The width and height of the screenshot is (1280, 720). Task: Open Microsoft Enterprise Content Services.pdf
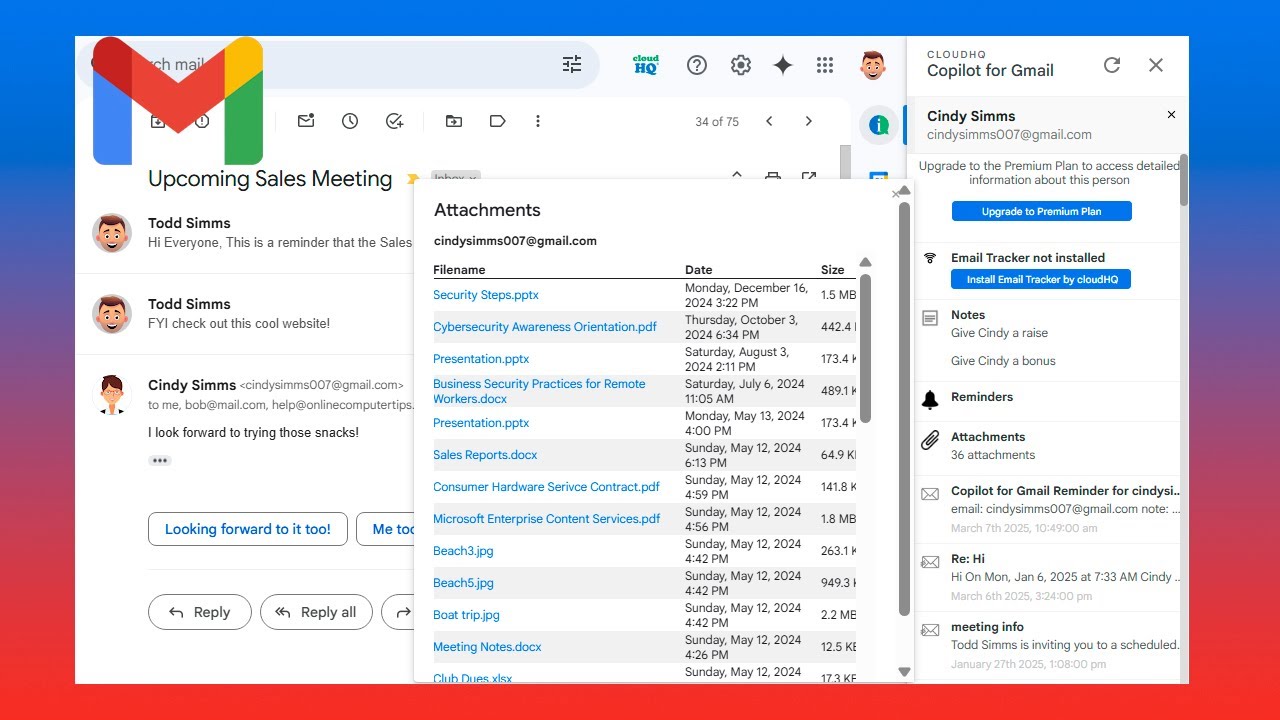547,519
